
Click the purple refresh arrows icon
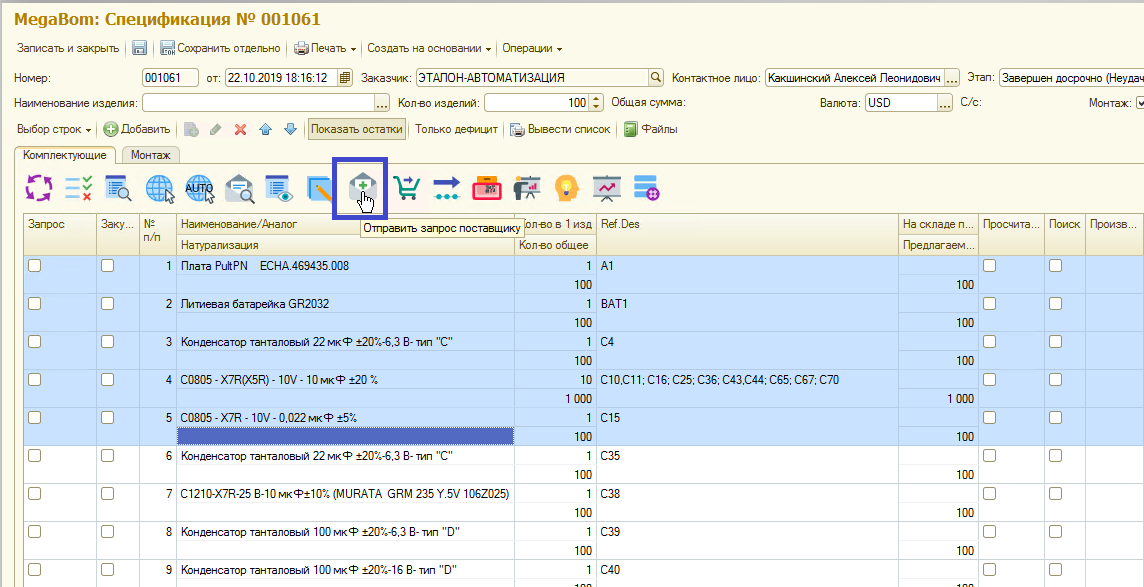coord(38,188)
